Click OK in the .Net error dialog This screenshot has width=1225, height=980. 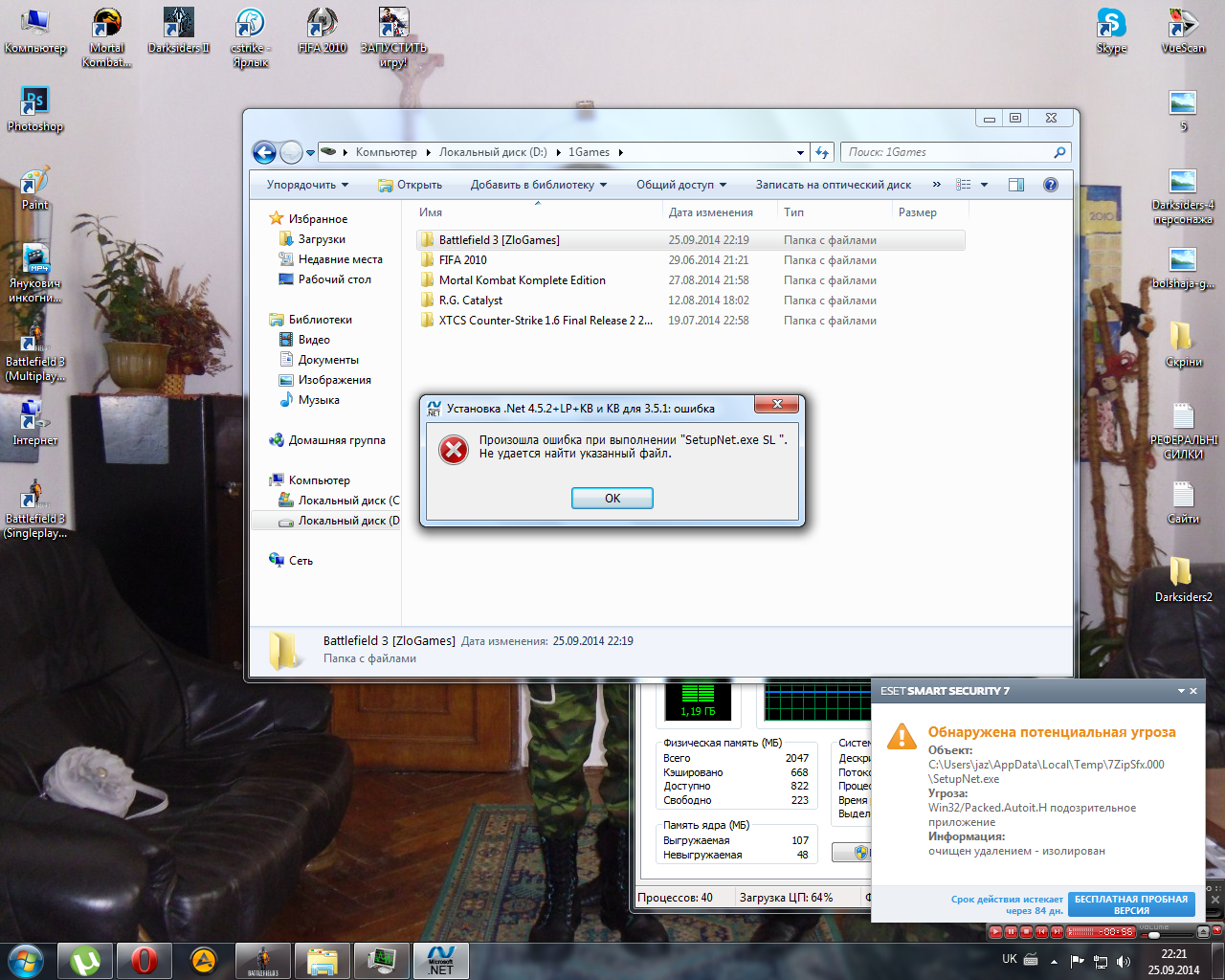[x=612, y=498]
